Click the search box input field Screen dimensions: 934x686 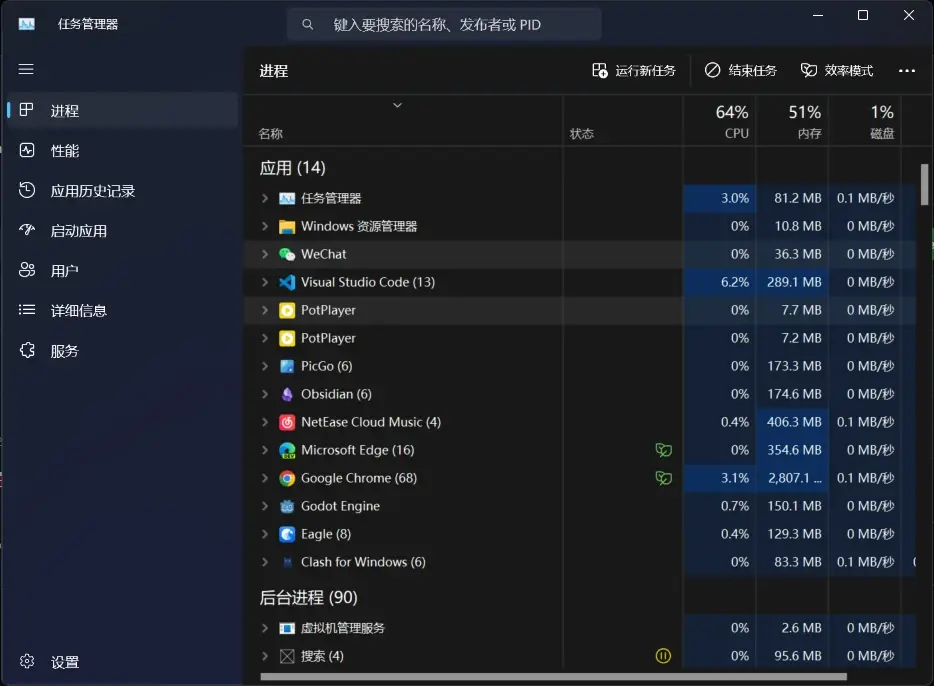click(444, 24)
